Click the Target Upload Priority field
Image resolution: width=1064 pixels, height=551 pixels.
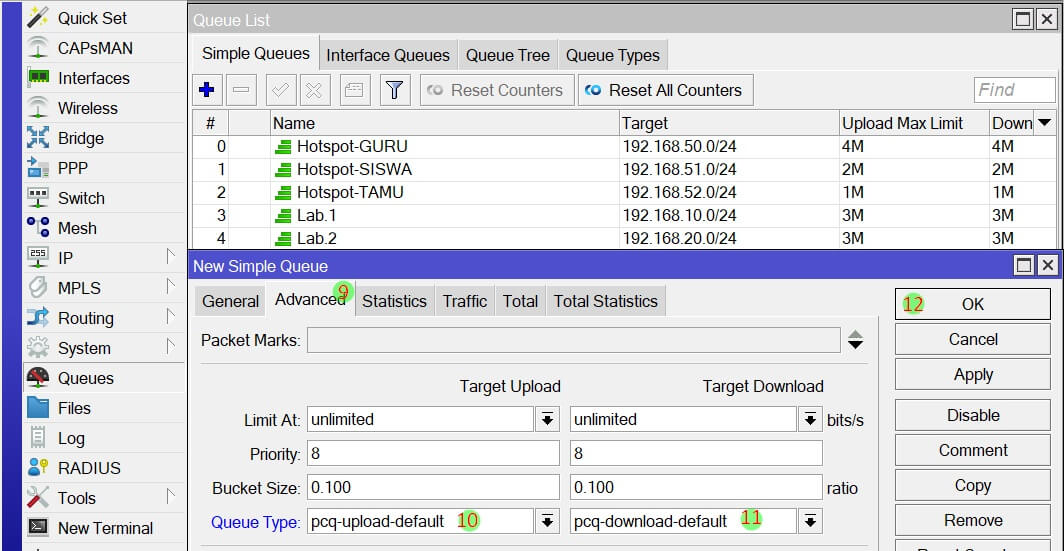coord(433,454)
